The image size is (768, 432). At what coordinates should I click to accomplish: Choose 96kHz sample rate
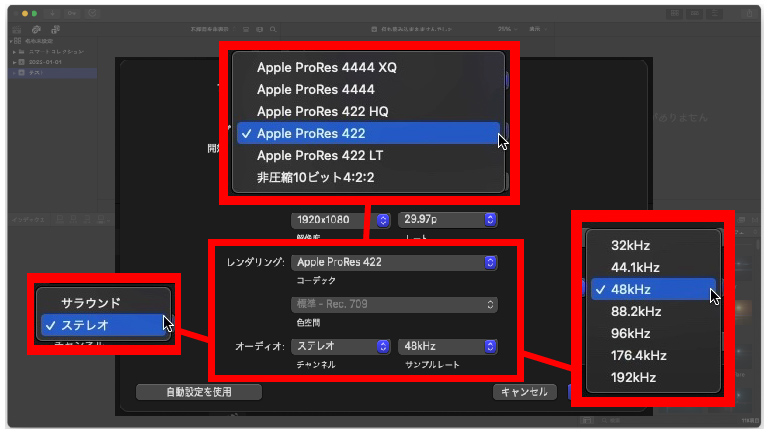click(x=653, y=334)
